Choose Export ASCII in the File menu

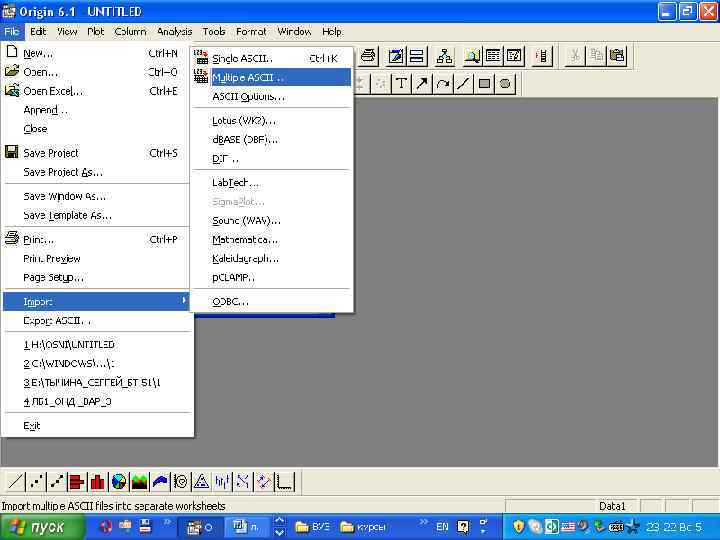(96, 321)
